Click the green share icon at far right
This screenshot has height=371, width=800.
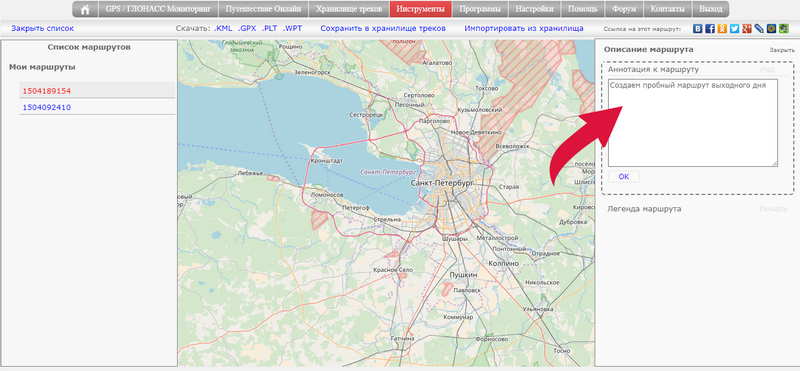(x=784, y=29)
